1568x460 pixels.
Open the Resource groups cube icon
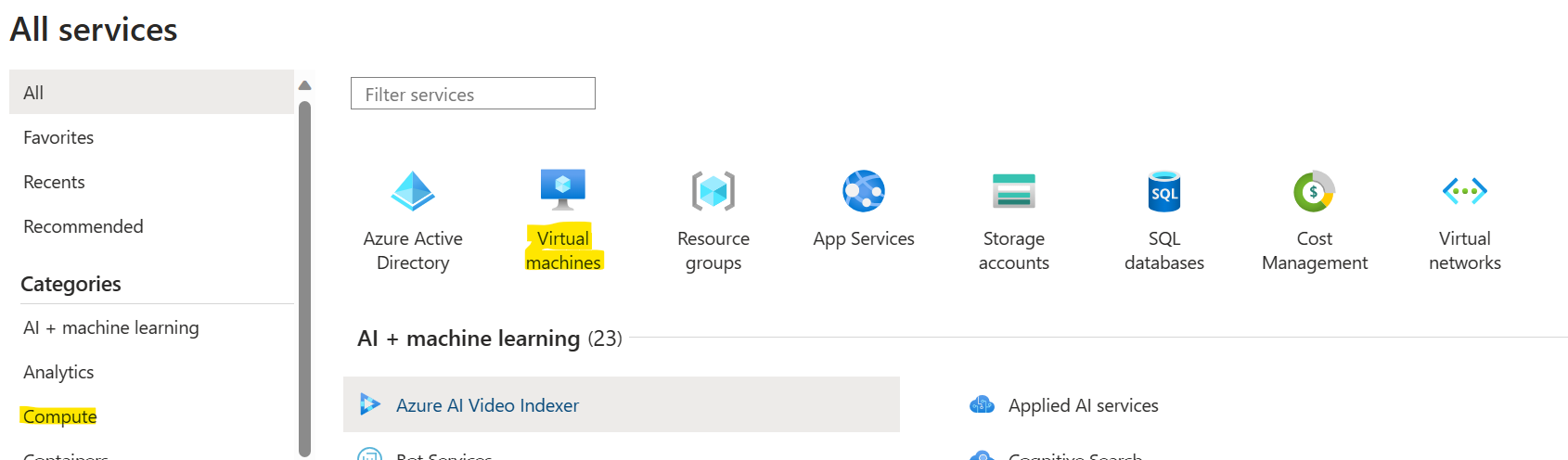[x=713, y=191]
